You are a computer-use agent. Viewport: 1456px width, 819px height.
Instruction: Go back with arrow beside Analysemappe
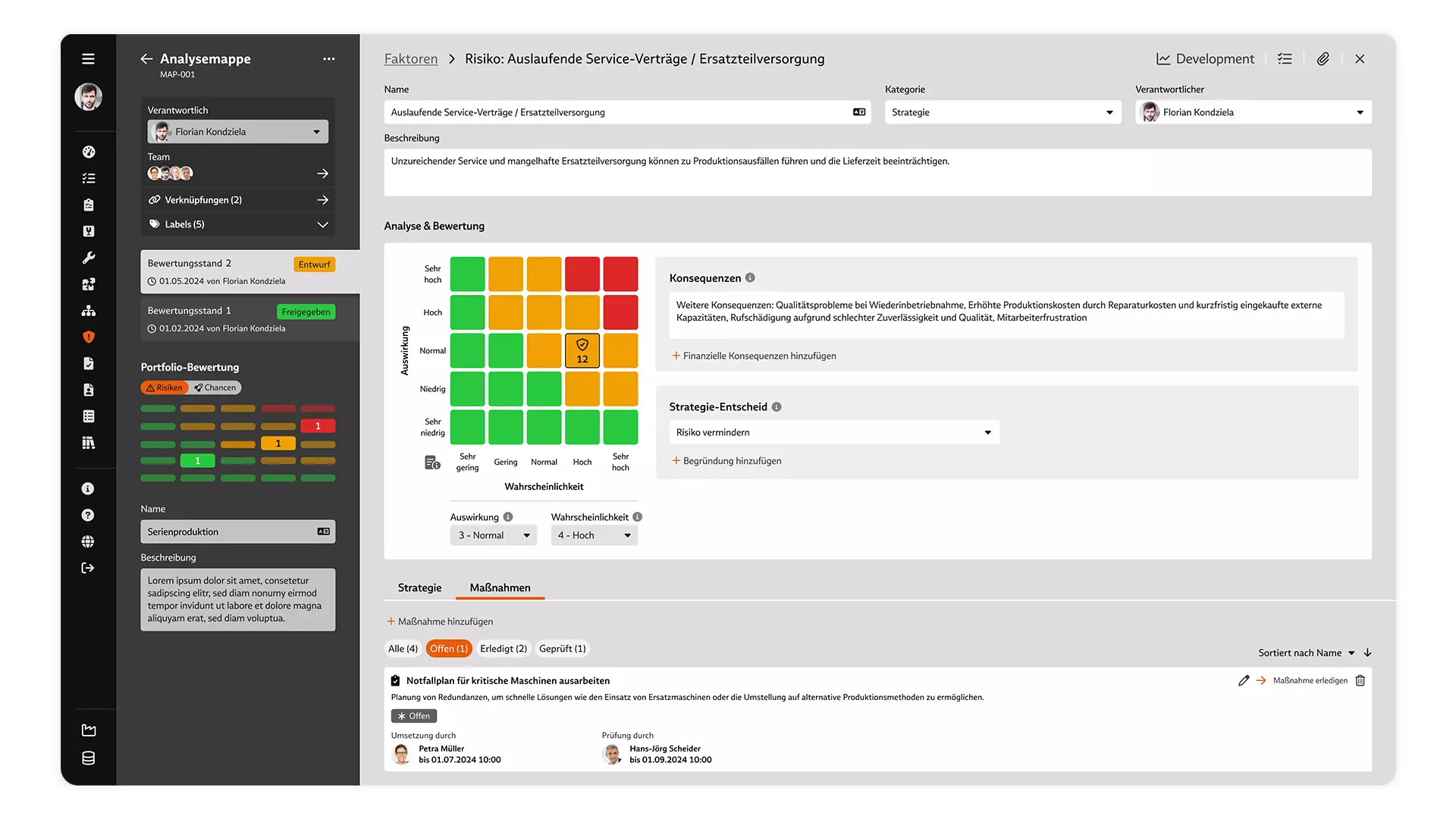click(x=146, y=58)
